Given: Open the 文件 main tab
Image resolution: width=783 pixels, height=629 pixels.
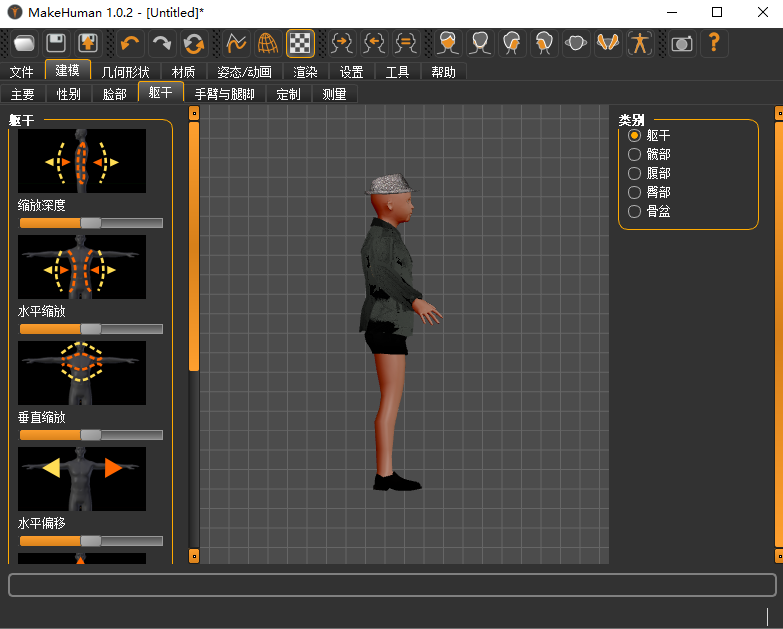Looking at the screenshot, I should tap(22, 72).
